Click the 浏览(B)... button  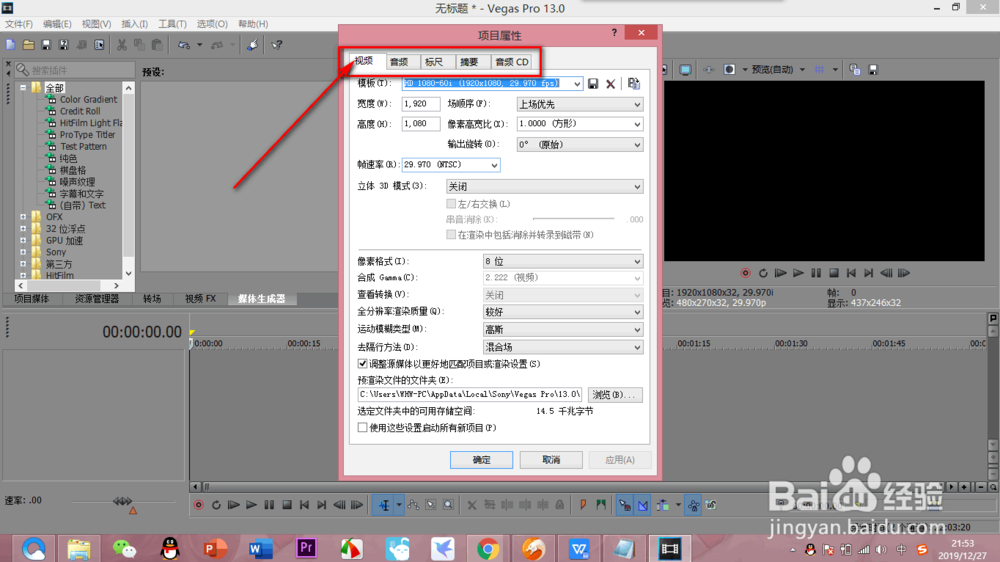(x=615, y=394)
